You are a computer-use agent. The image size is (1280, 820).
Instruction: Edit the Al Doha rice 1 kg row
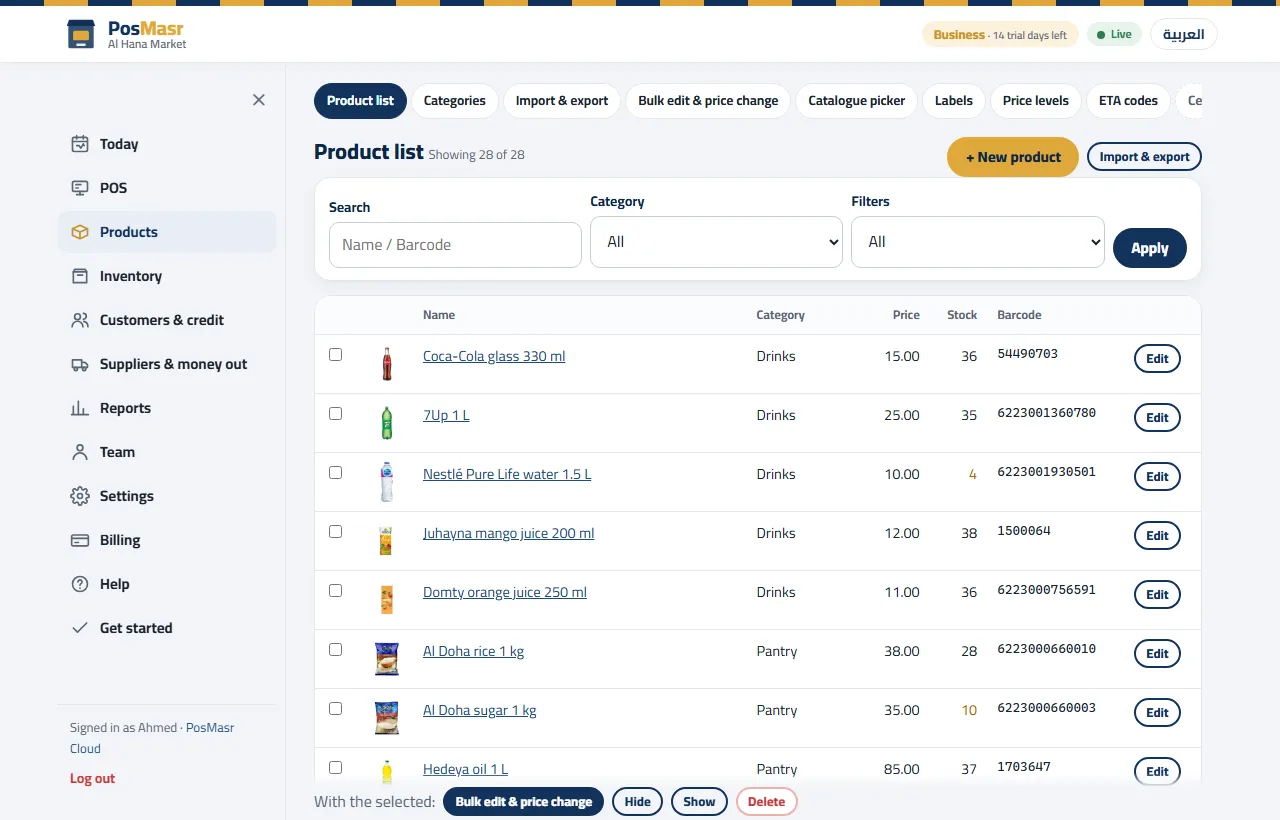pyautogui.click(x=1157, y=654)
